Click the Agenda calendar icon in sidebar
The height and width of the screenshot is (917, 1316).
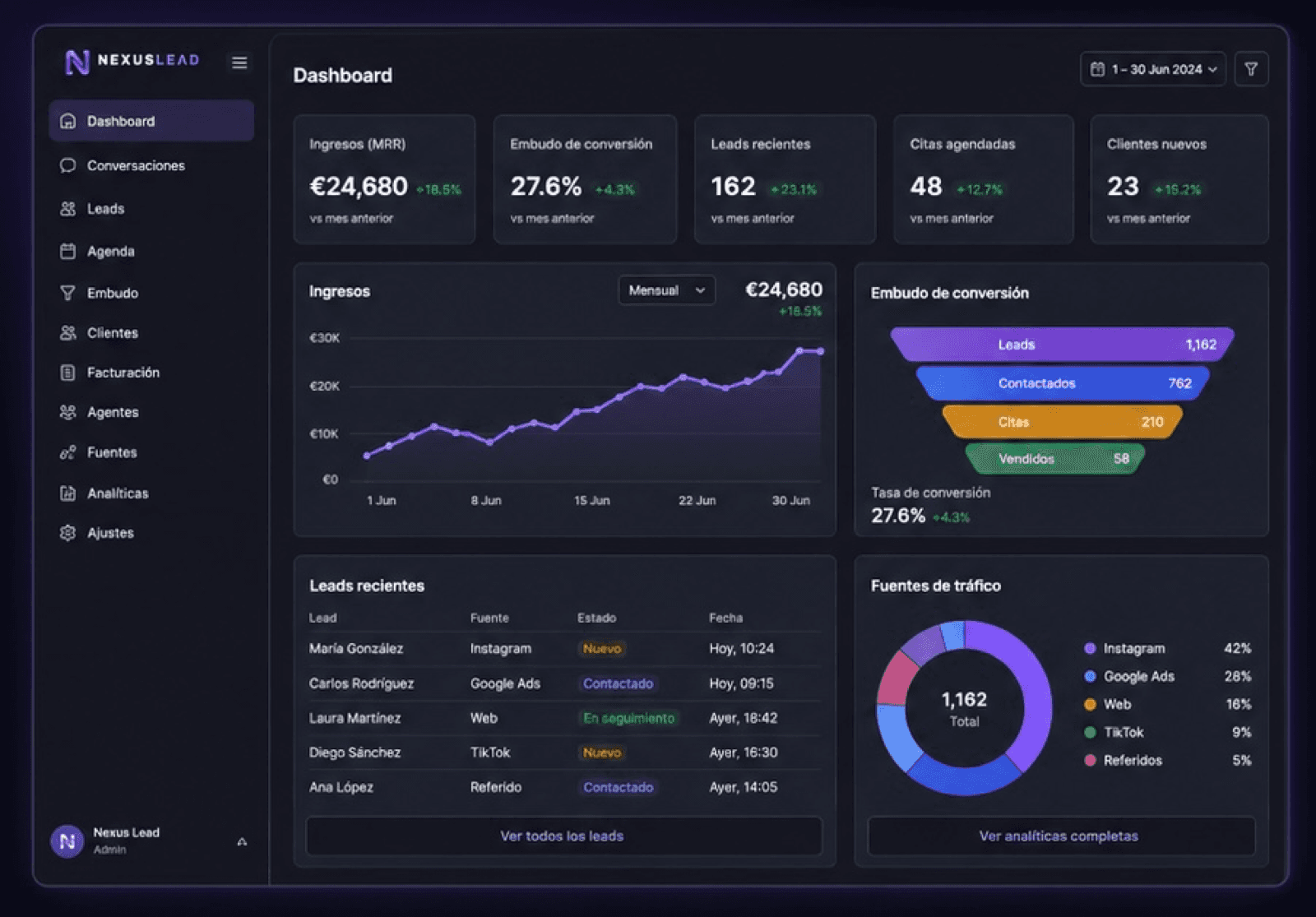pos(67,251)
